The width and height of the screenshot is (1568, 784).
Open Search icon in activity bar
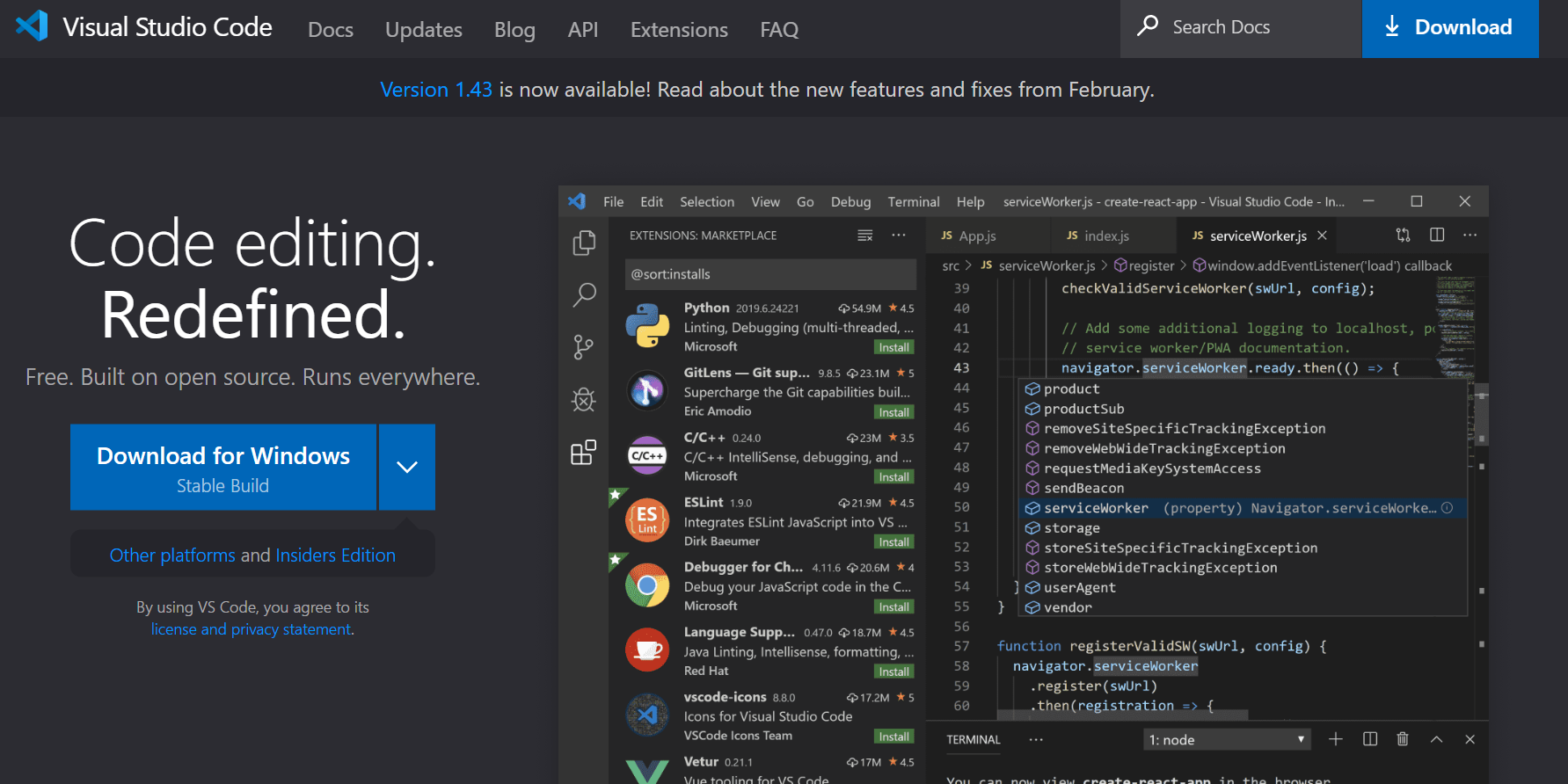click(584, 294)
